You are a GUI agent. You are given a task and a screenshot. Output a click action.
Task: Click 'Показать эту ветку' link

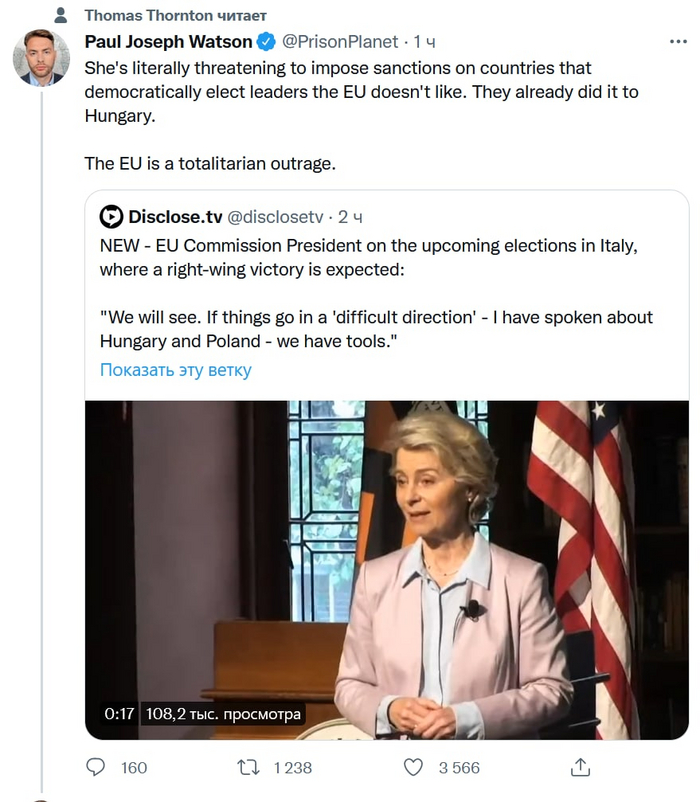tap(175, 370)
